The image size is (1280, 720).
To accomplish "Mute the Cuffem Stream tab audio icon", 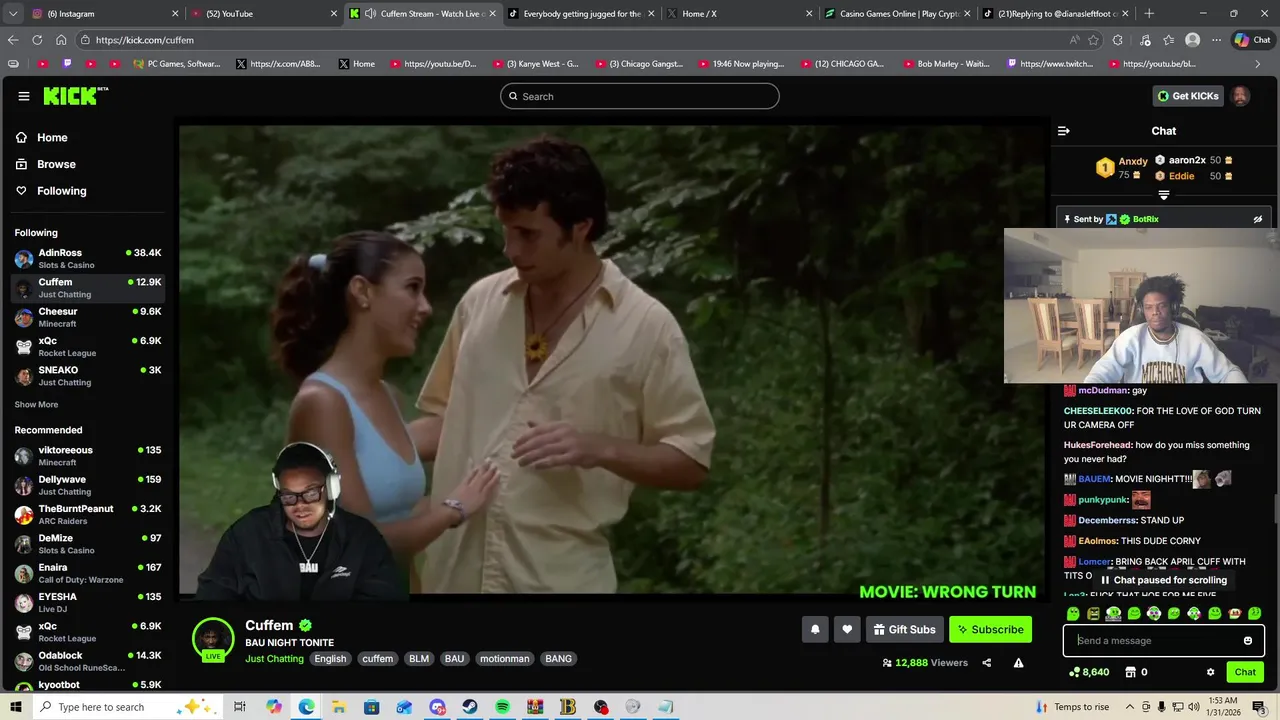I will click(x=370, y=14).
